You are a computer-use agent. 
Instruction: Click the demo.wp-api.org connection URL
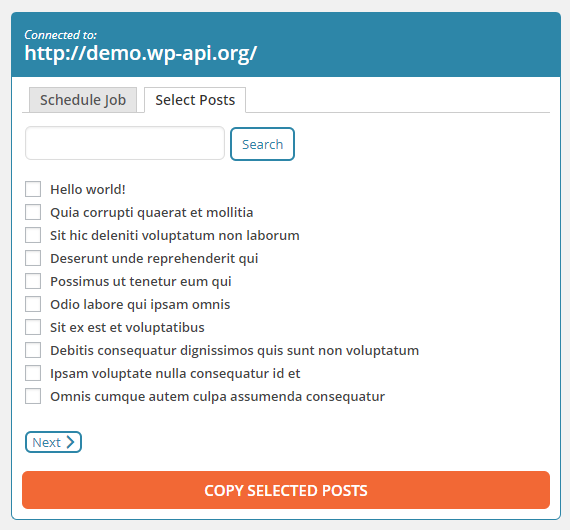coord(141,53)
